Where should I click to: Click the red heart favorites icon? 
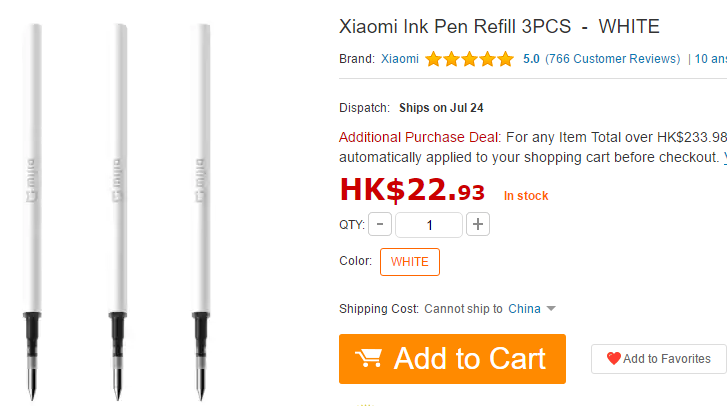pyautogui.click(x=613, y=358)
